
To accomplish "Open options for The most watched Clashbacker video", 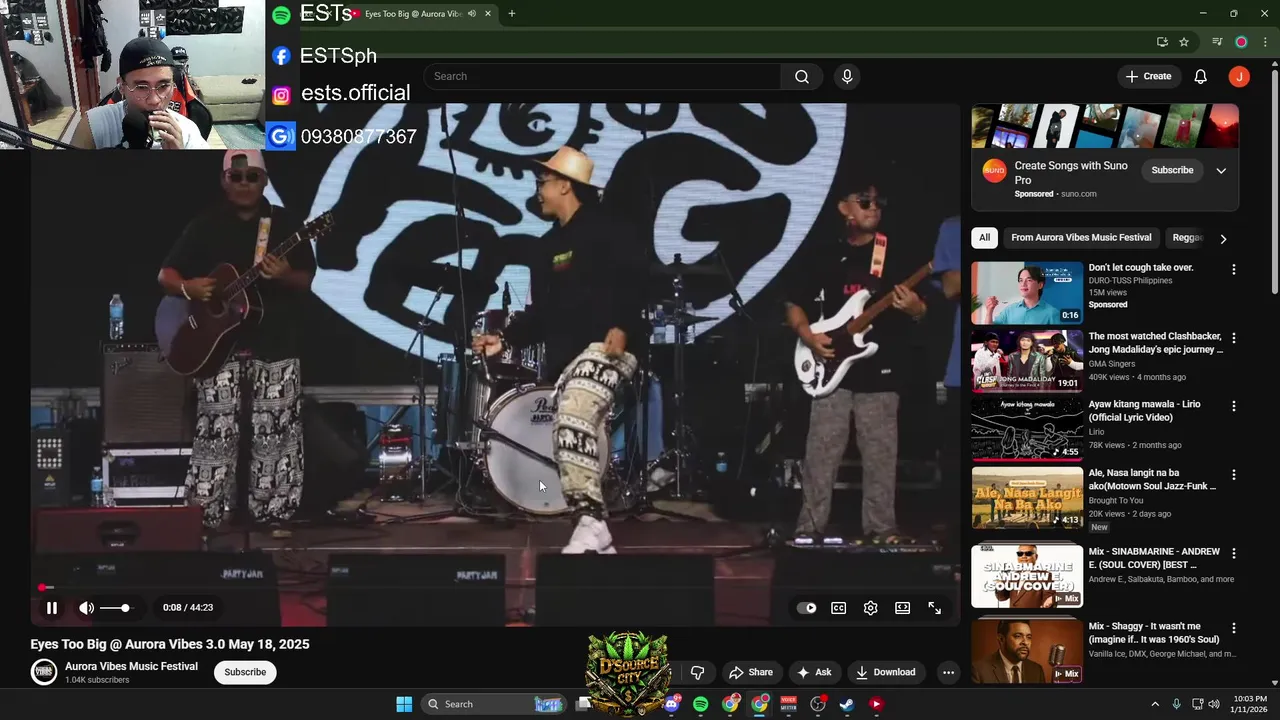I will pos(1233,338).
